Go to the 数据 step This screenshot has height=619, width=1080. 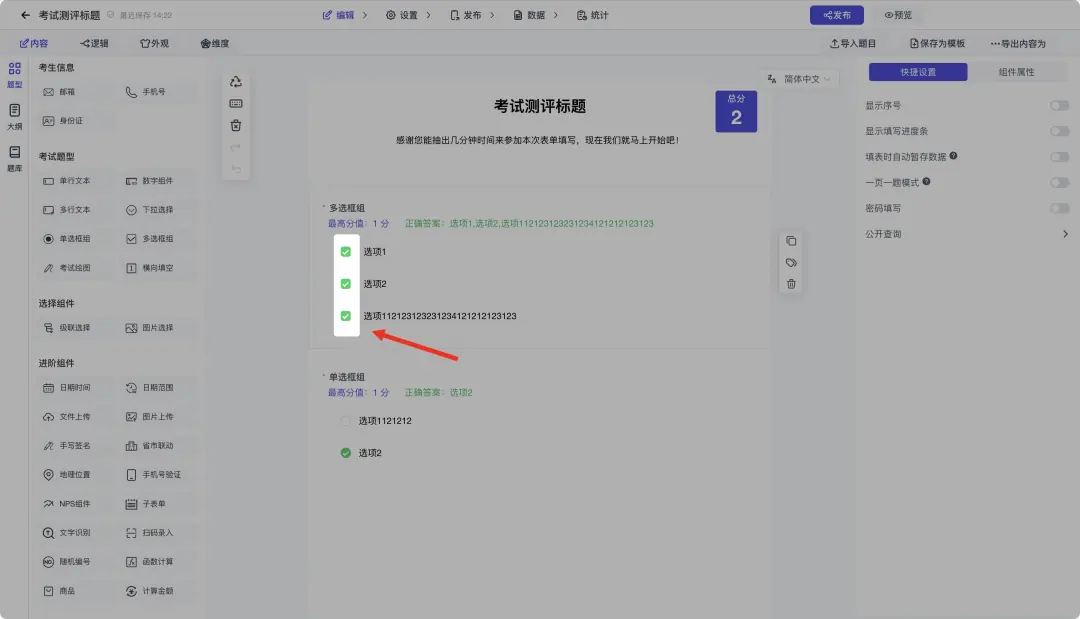tap(529, 15)
